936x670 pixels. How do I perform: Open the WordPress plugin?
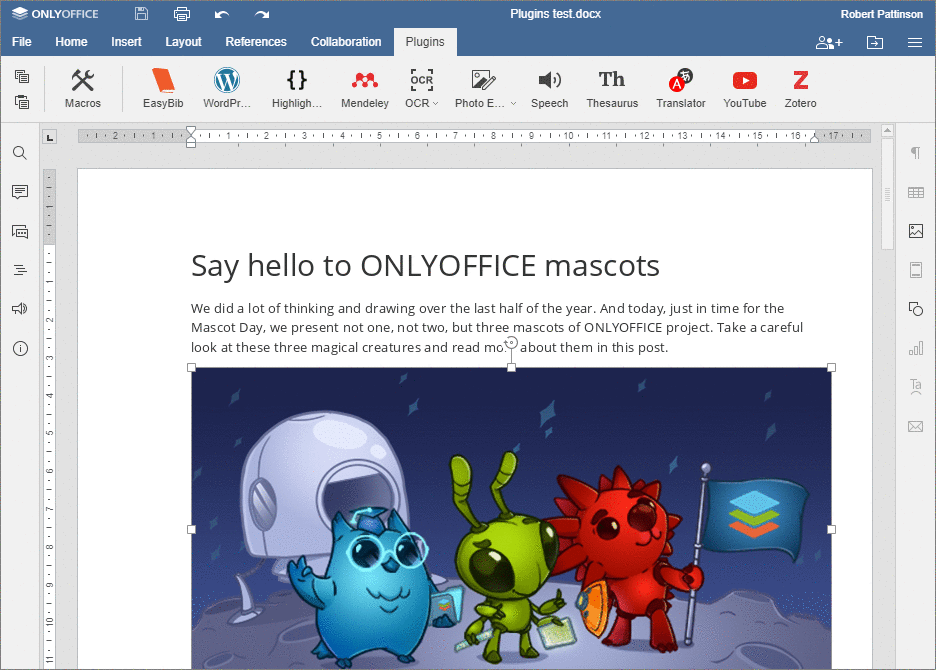click(x=227, y=88)
